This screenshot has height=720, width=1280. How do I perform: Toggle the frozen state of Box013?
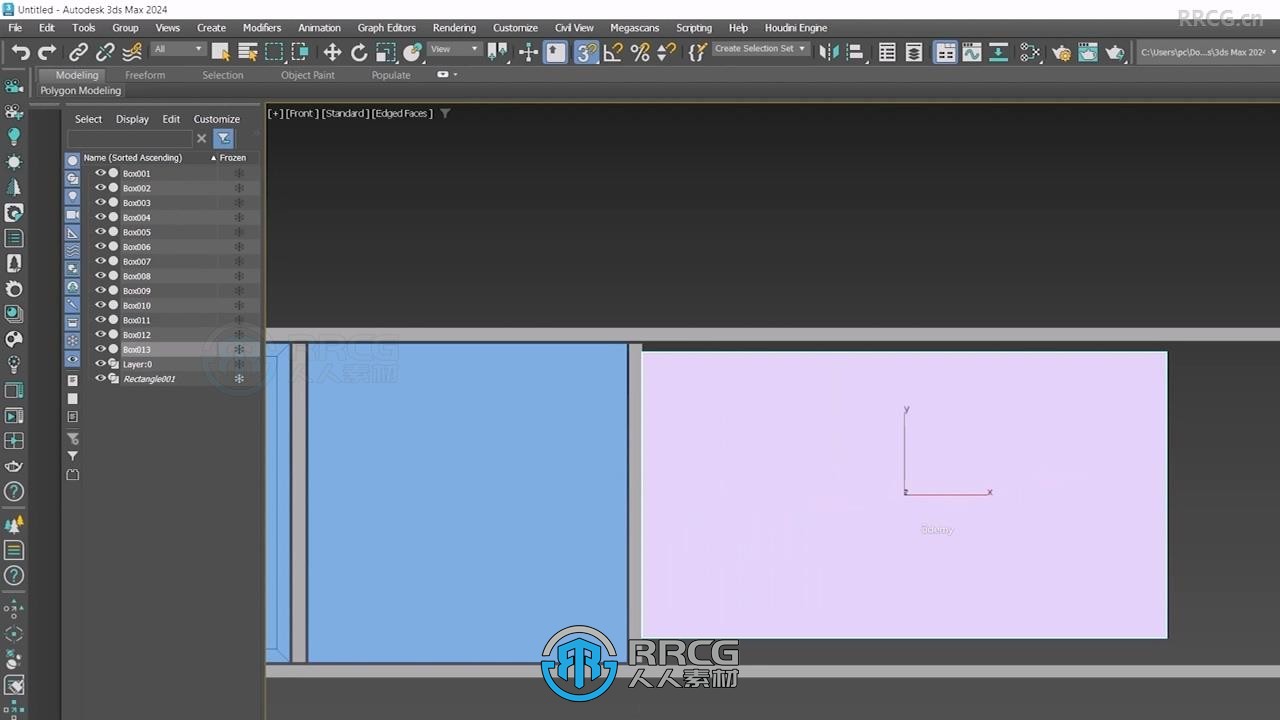(x=239, y=350)
